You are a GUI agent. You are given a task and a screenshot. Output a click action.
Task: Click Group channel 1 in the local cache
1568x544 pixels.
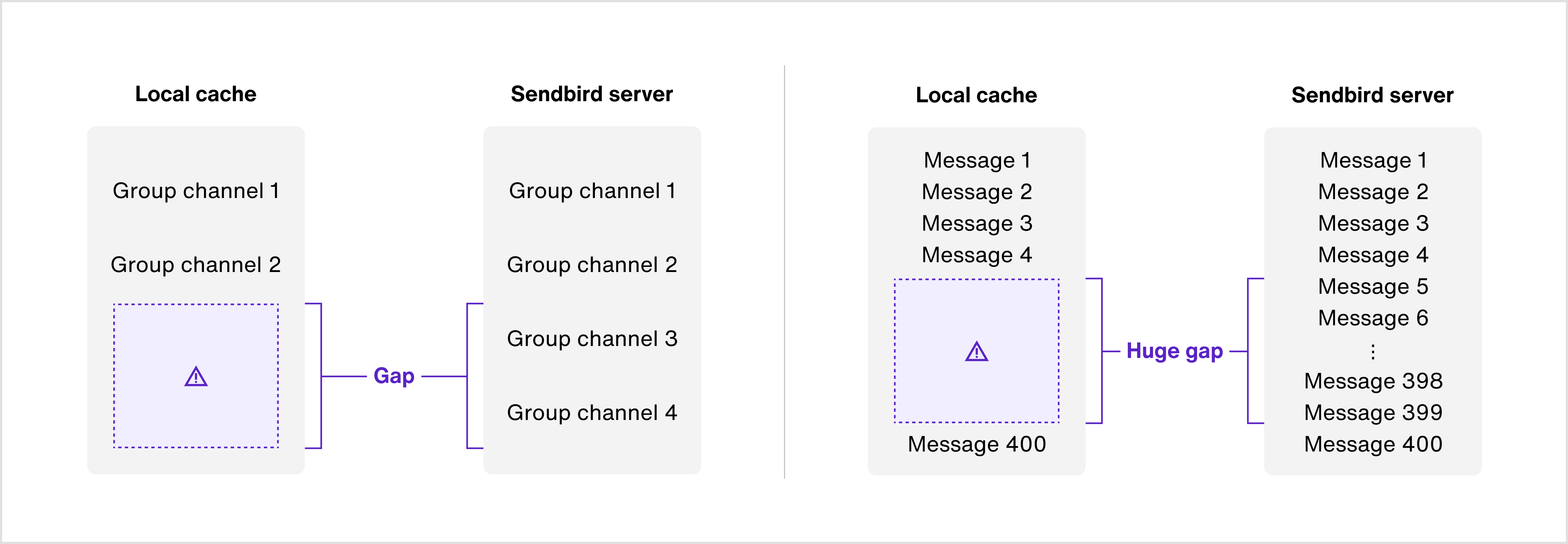point(196,191)
